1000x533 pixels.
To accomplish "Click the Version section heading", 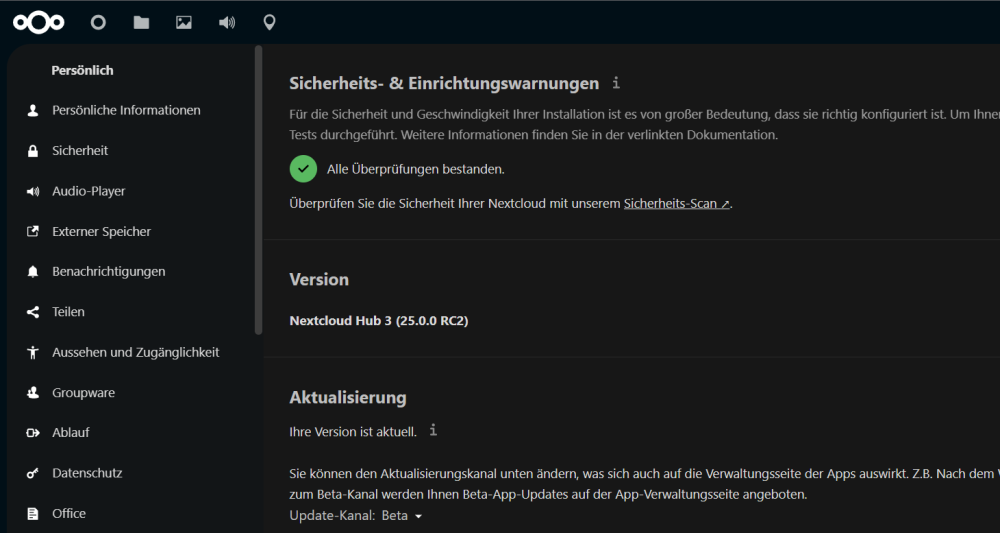I will coord(319,280).
